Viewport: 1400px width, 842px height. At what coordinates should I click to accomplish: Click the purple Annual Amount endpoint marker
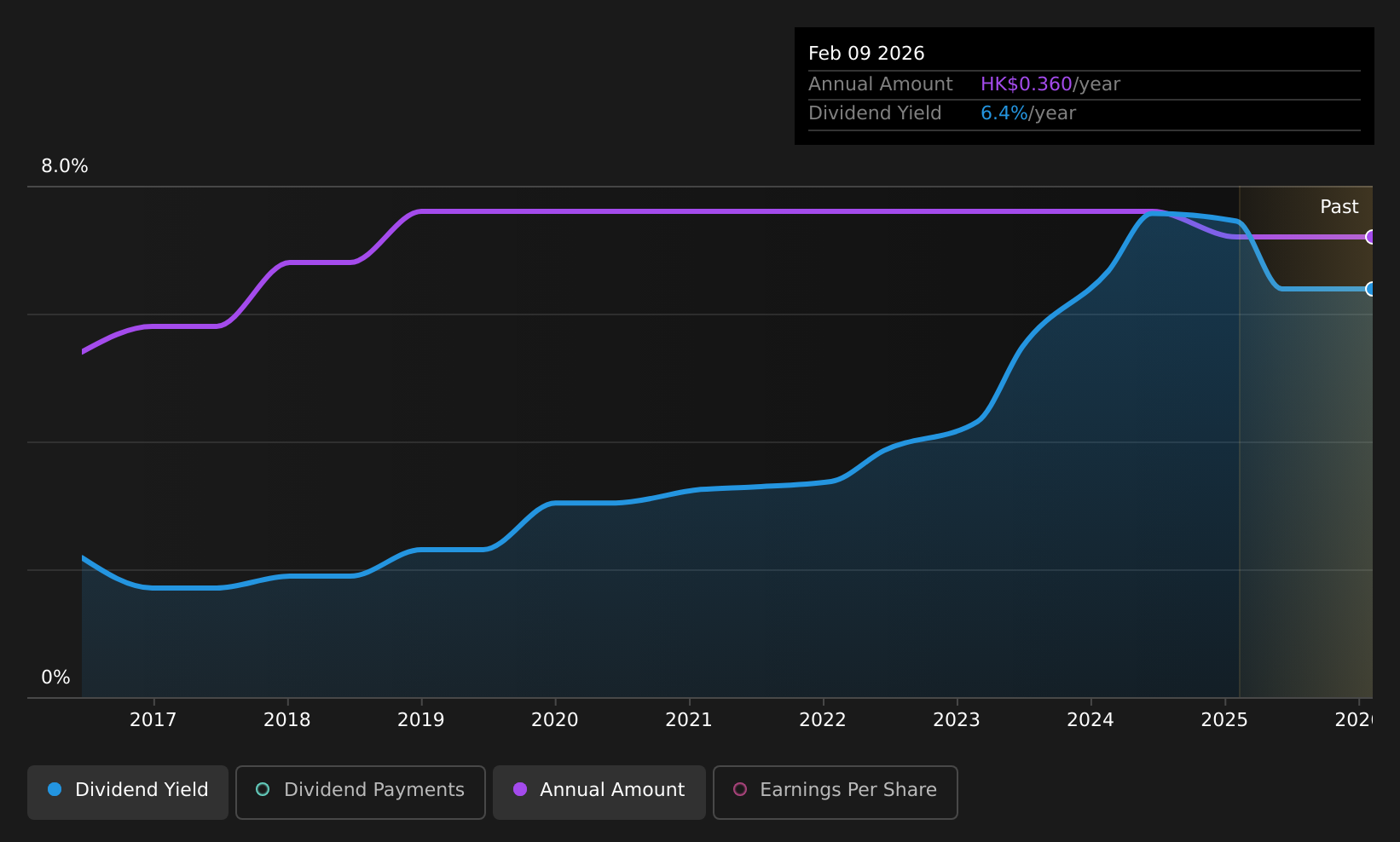click(x=1370, y=237)
